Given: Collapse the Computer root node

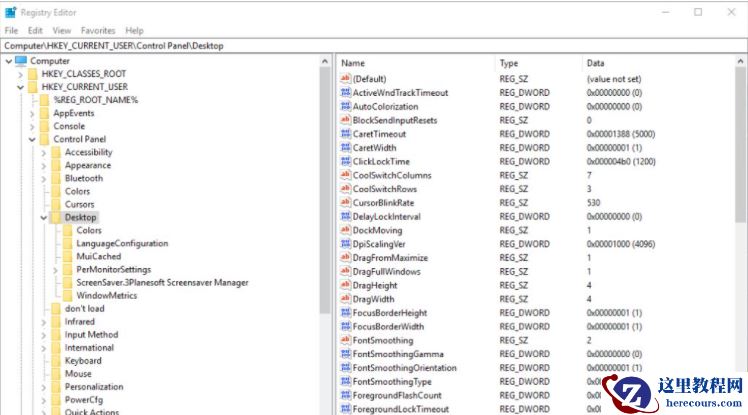Looking at the screenshot, I should (9, 61).
